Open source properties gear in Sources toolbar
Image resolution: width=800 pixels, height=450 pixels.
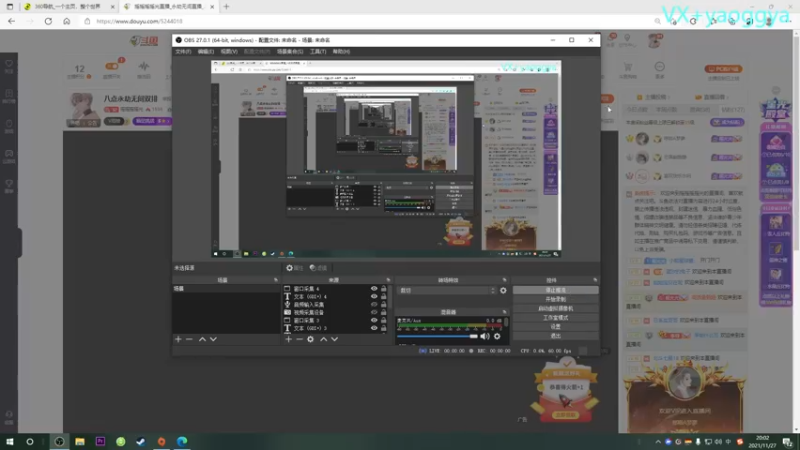click(310, 339)
